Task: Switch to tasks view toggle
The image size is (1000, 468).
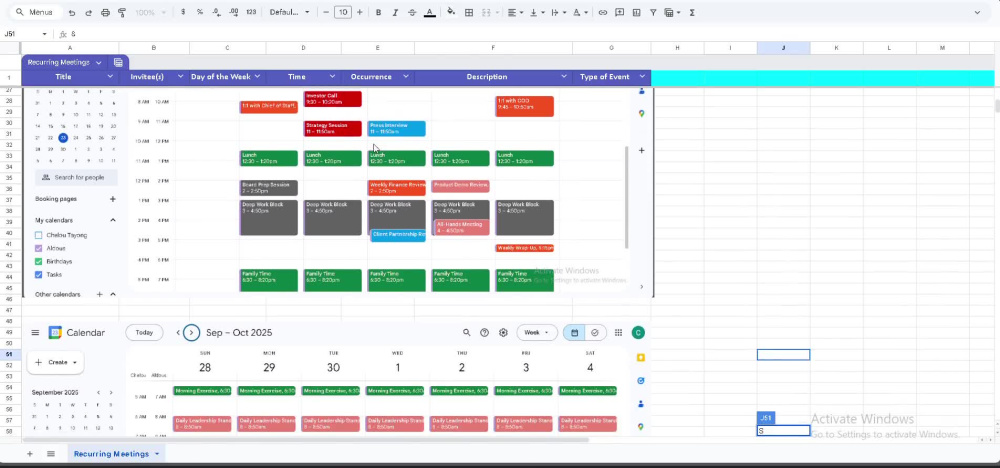Action: (x=595, y=333)
